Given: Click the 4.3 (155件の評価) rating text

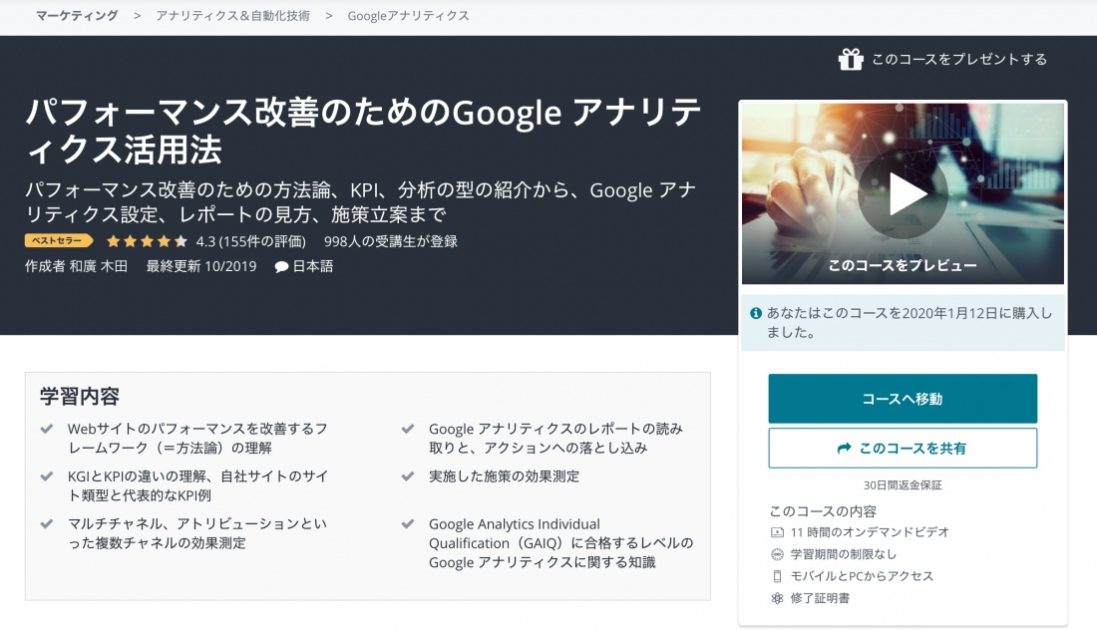Looking at the screenshot, I should coord(250,242).
